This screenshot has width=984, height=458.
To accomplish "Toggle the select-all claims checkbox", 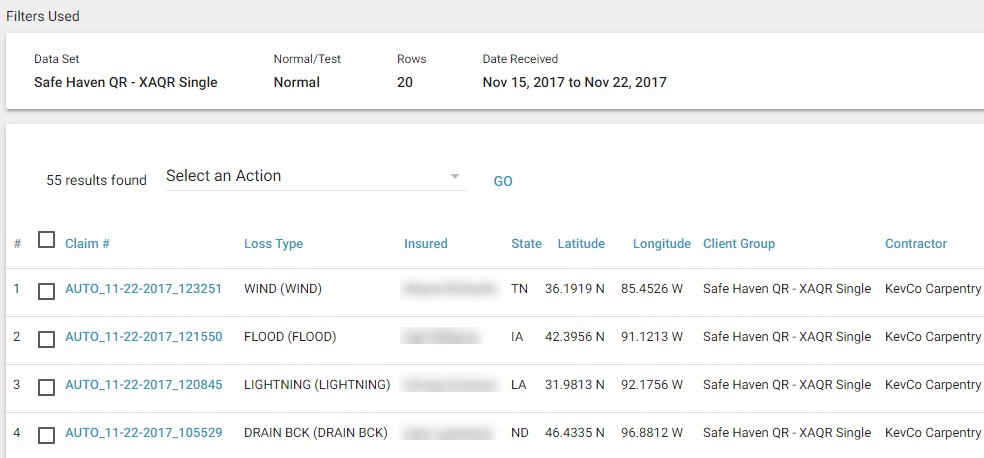I will point(46,240).
